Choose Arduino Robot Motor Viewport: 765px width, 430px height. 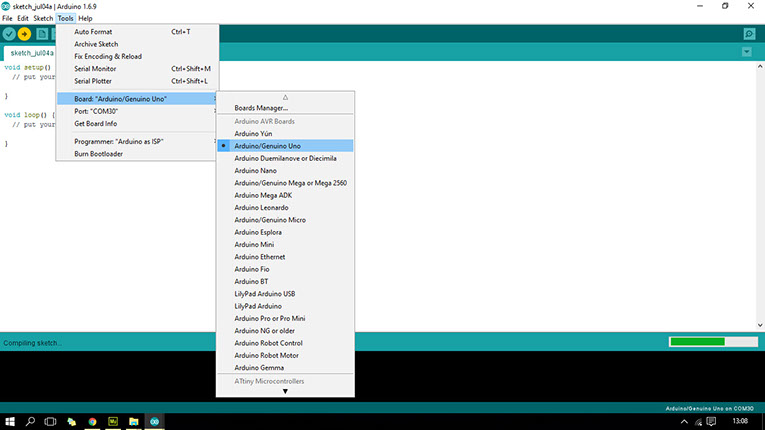[285, 355]
